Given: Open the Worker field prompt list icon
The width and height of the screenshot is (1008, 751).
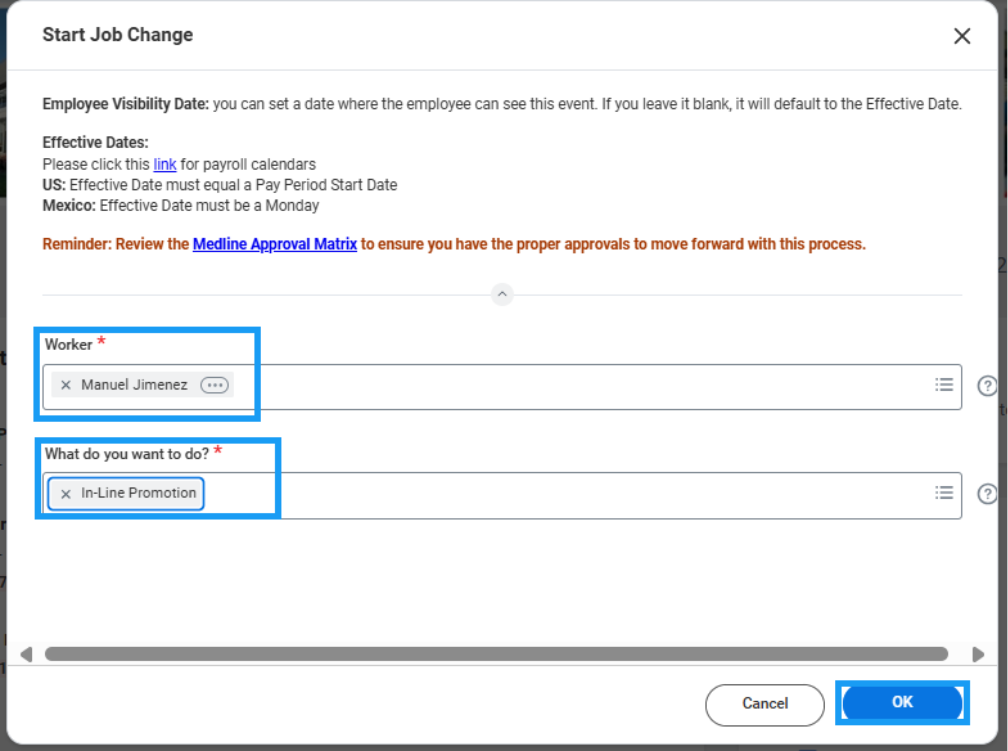Looking at the screenshot, I should tap(943, 385).
